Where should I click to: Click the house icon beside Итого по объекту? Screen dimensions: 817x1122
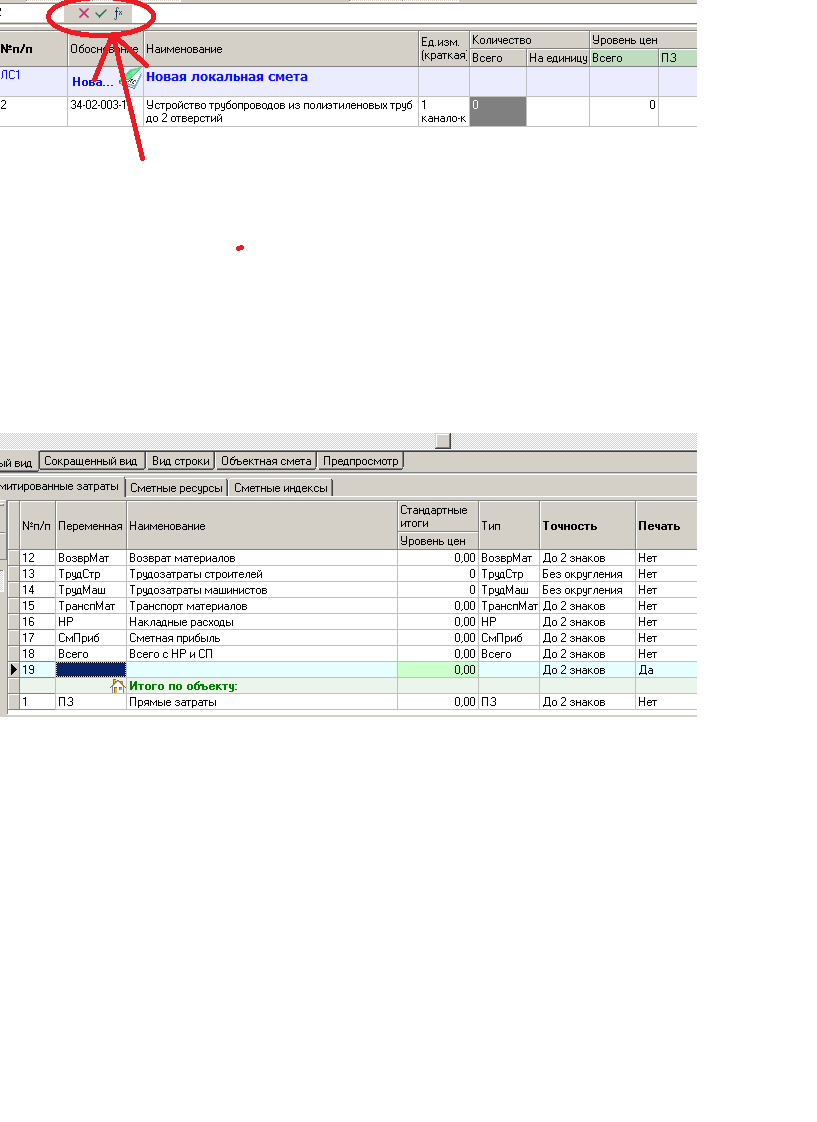pyautogui.click(x=118, y=686)
